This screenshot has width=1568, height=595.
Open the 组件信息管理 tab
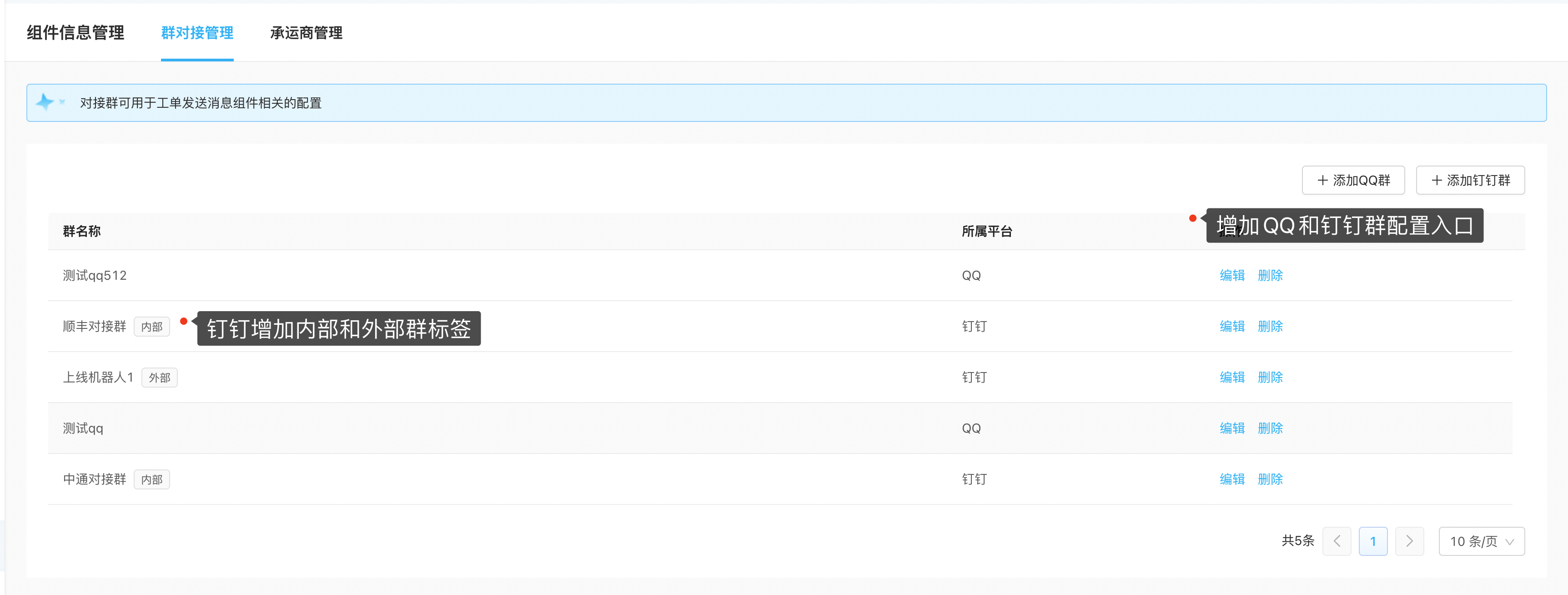(x=75, y=32)
